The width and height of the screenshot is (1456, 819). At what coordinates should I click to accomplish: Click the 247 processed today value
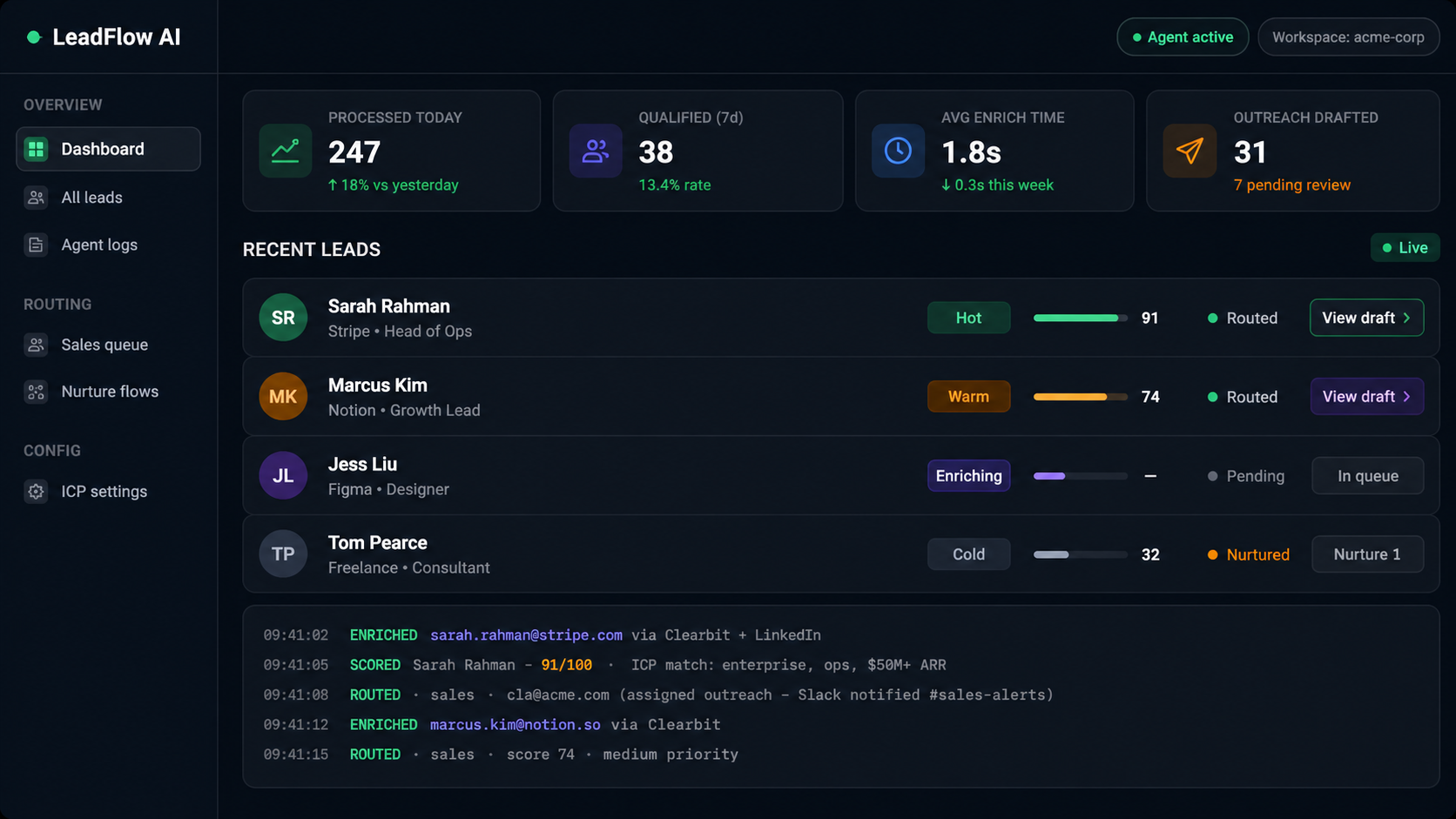point(354,152)
